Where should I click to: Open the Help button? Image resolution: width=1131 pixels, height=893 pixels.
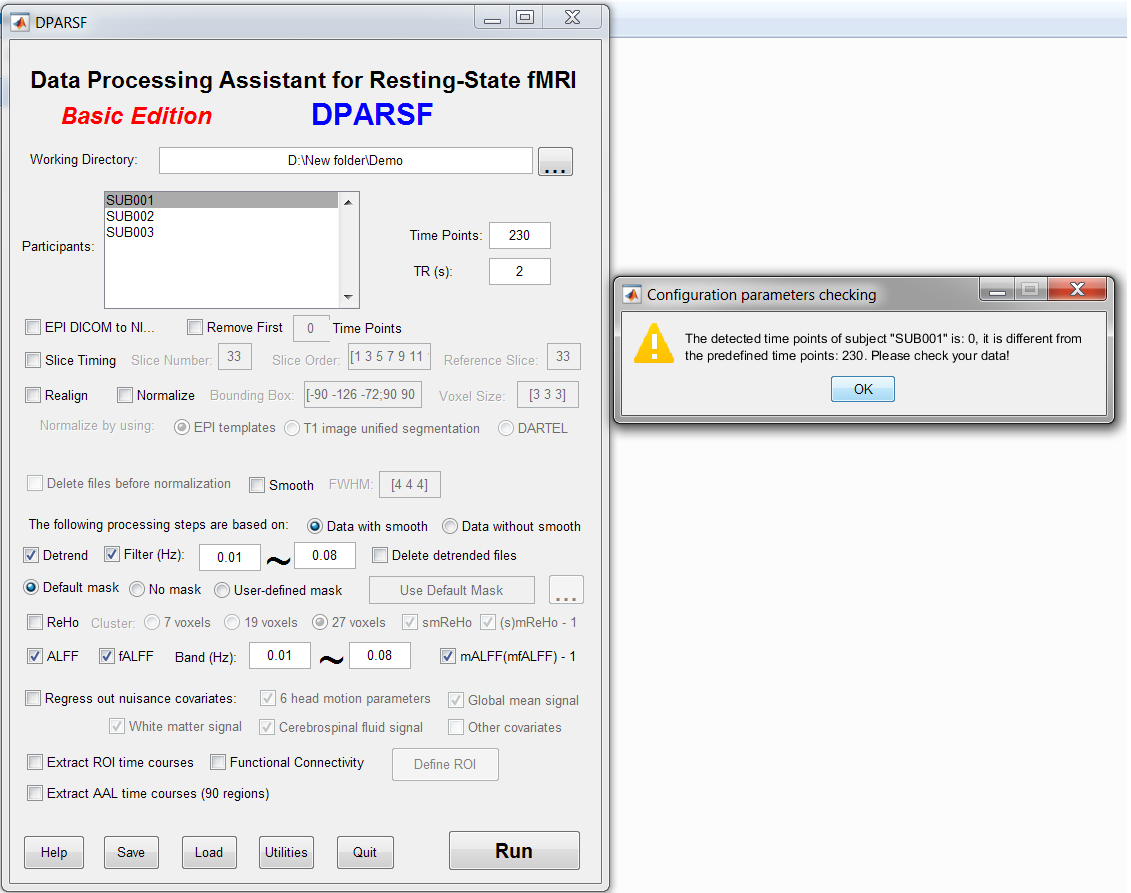pos(54,852)
